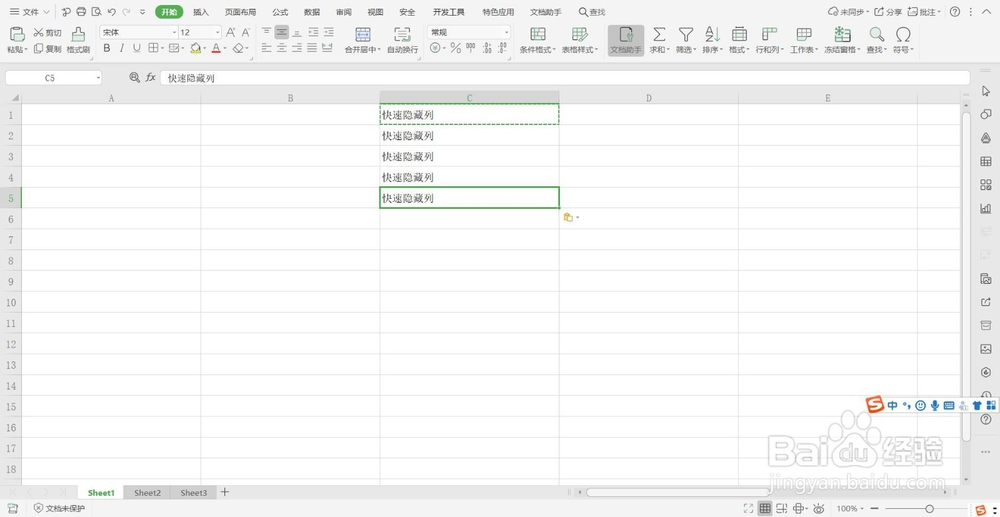
Task: Click the 未同步 sync status button
Action: 848,11
